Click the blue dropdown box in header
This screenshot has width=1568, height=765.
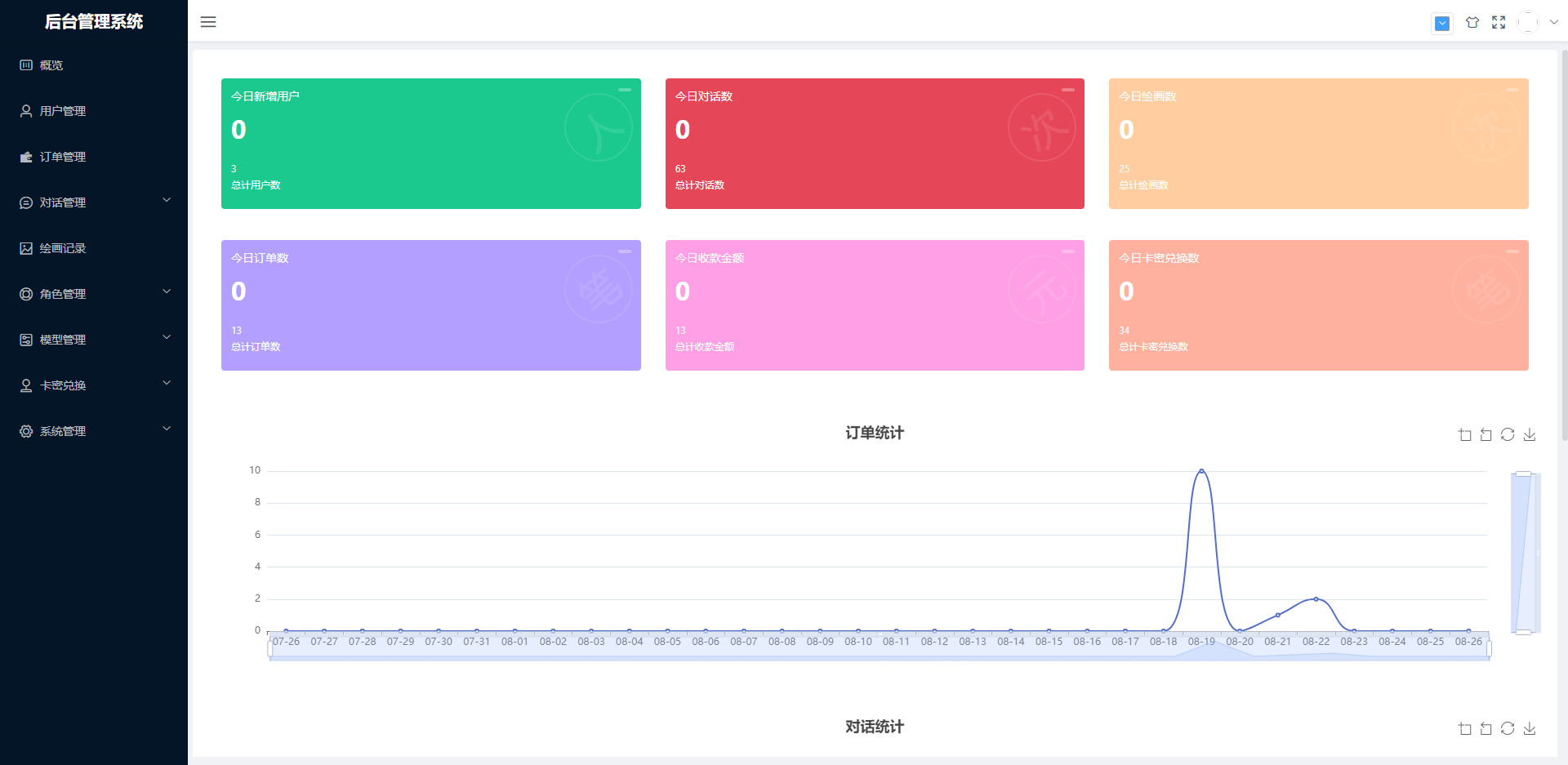1442,24
